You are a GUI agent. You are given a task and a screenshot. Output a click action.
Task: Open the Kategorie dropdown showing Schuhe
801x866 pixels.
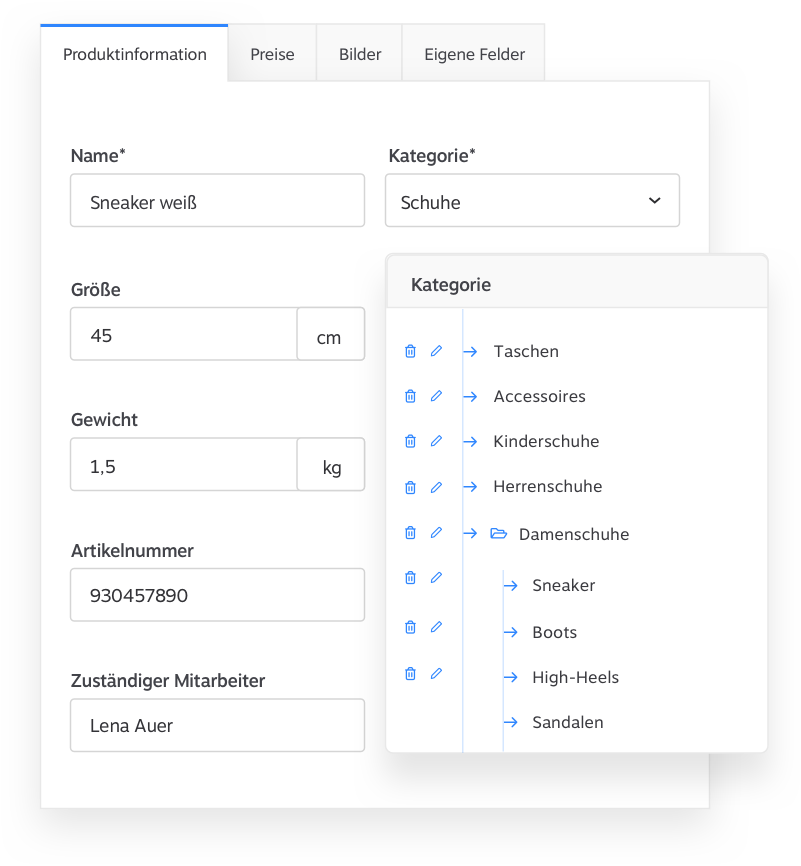(532, 201)
